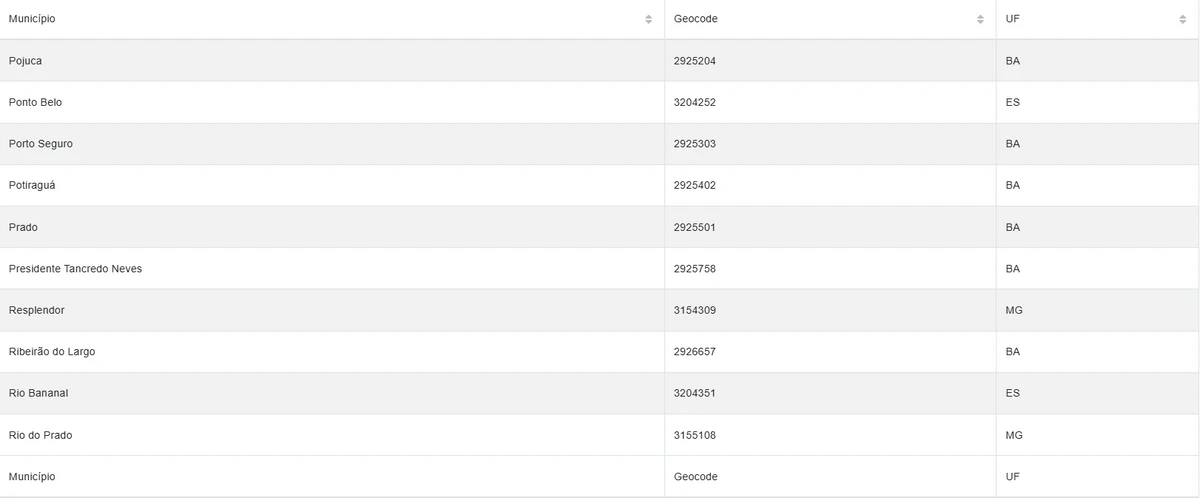Sort table by Município column icon
The image size is (1200, 498).
(x=648, y=19)
